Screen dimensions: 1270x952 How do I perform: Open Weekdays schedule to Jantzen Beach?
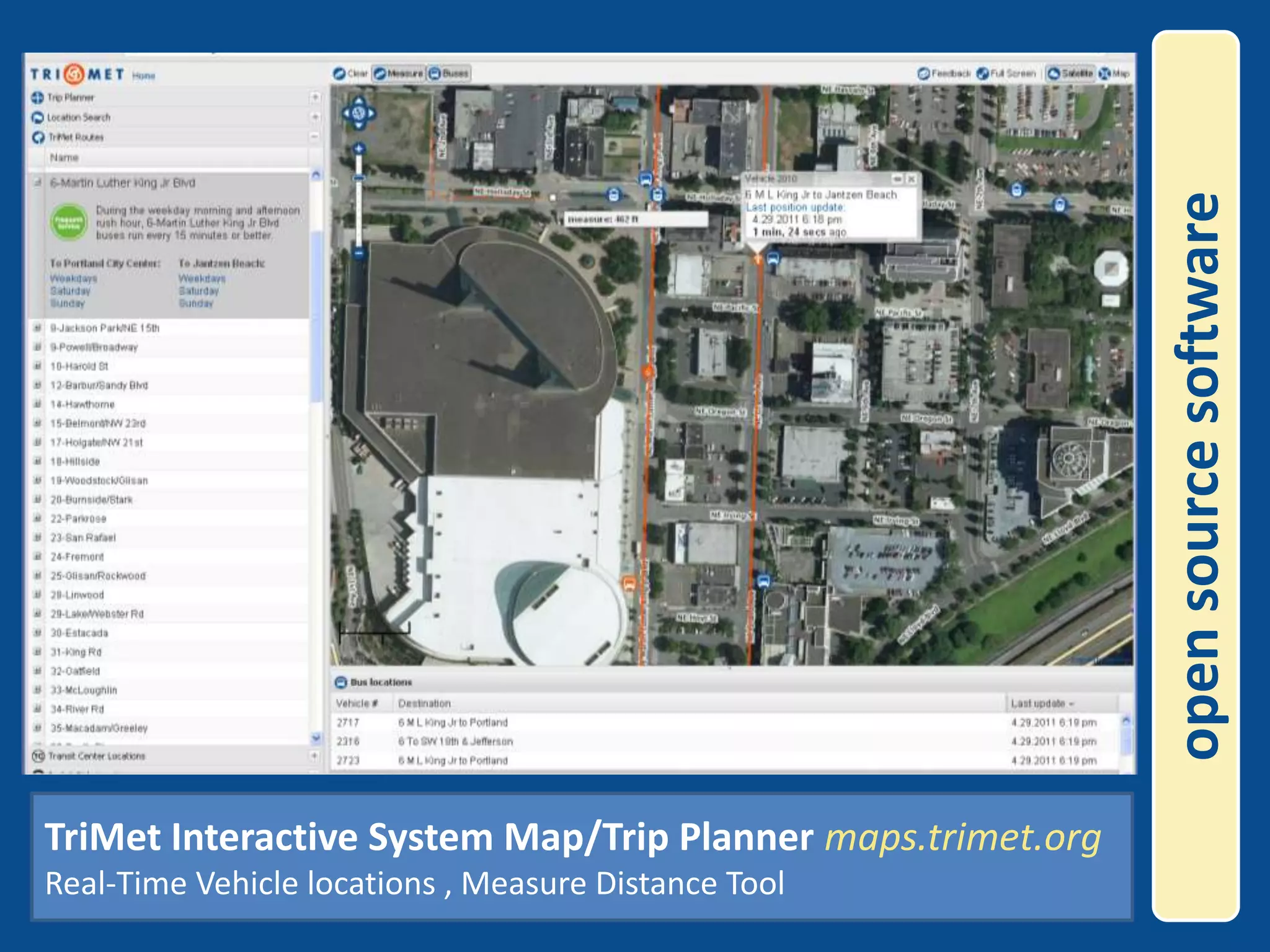click(202, 279)
